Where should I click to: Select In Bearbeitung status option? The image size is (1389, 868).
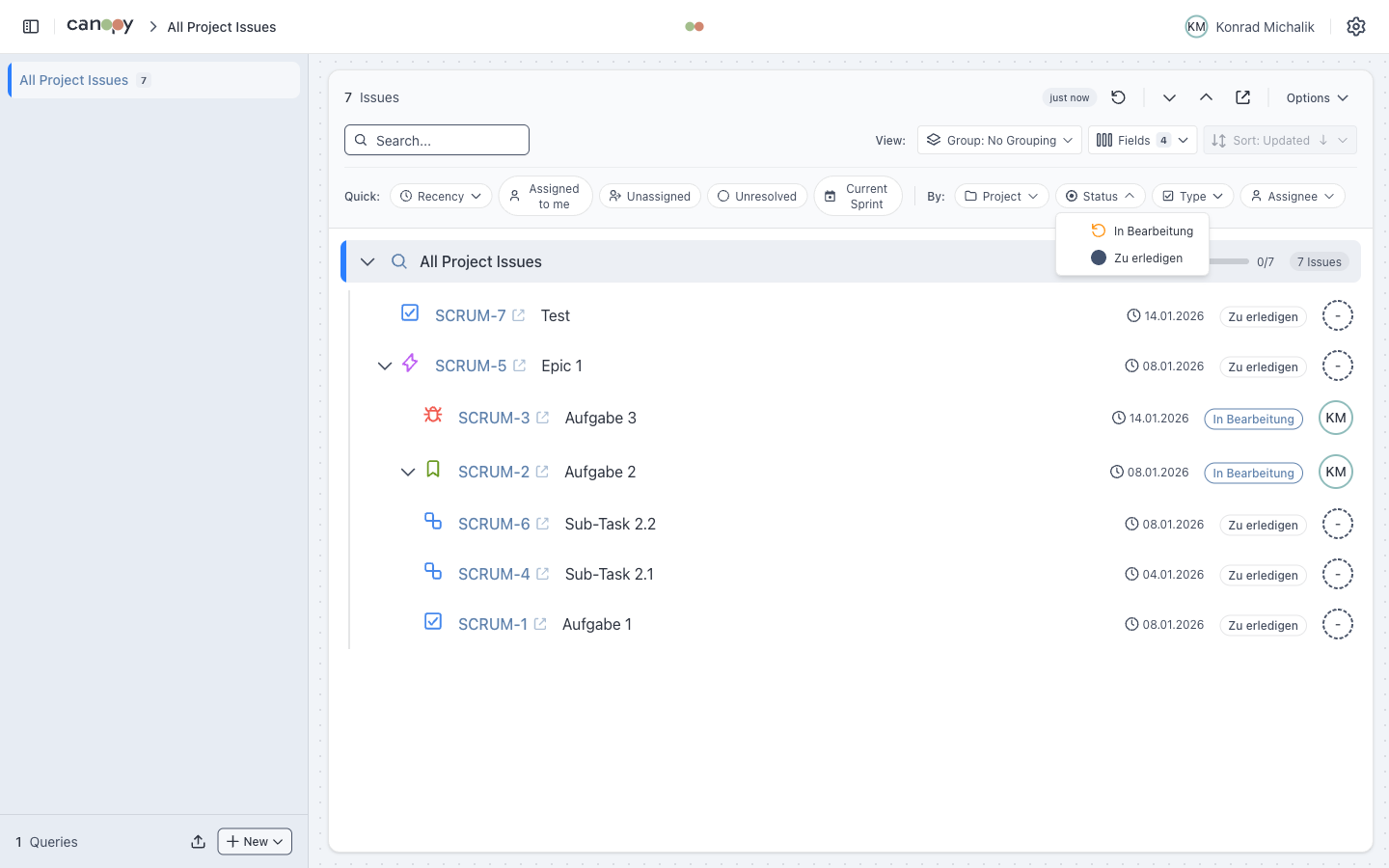coord(1142,231)
